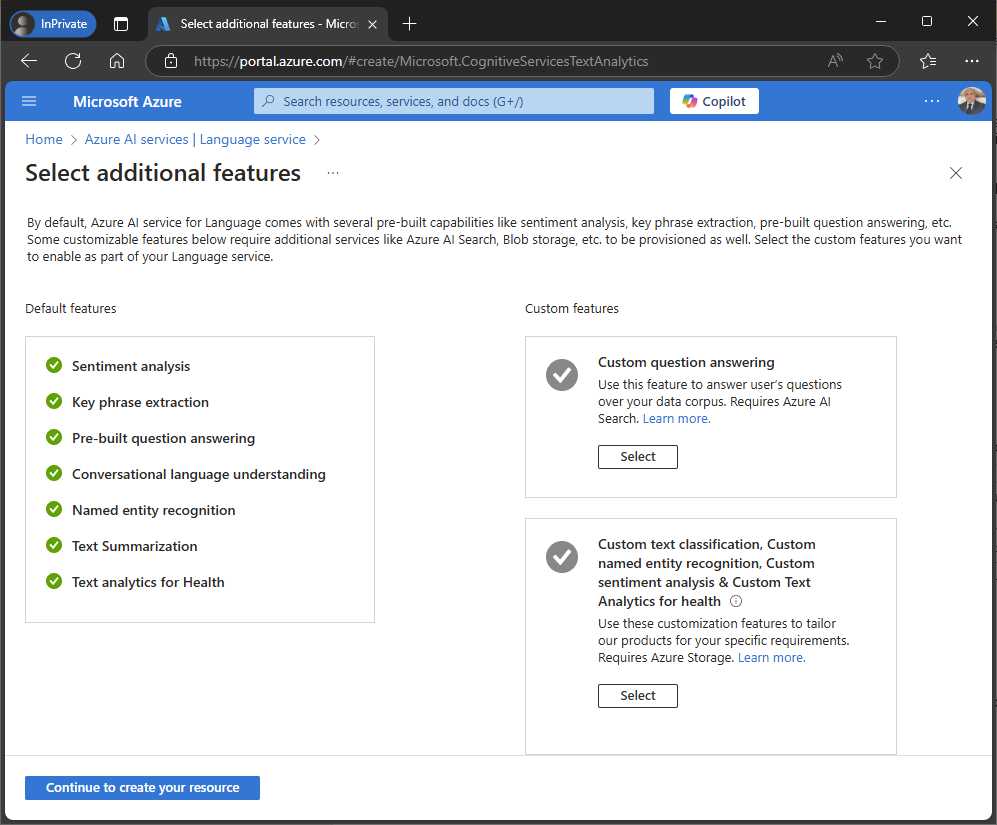Click the info icon next to Analytics for health

coord(736,601)
